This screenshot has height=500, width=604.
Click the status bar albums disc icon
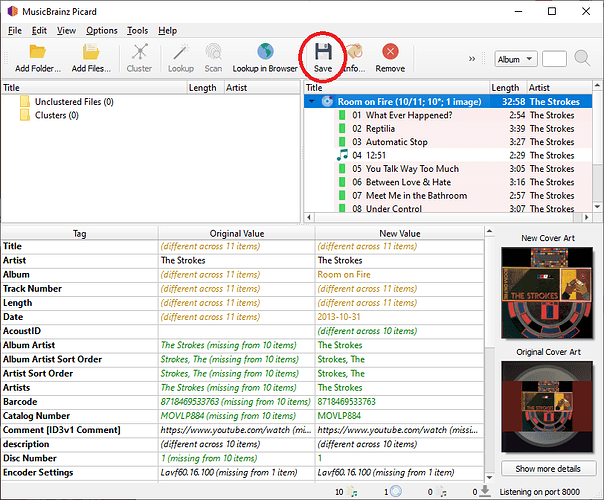(396, 492)
